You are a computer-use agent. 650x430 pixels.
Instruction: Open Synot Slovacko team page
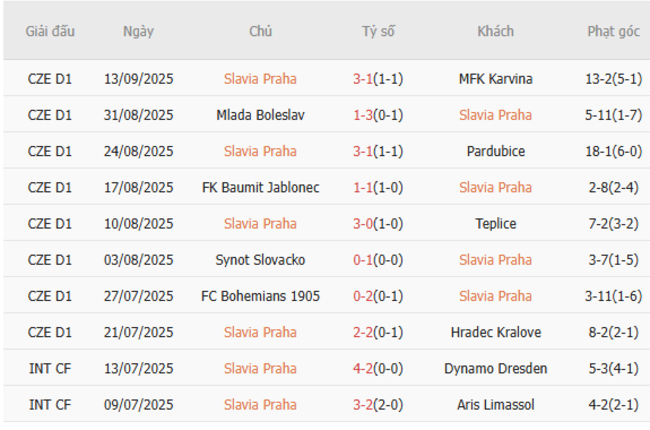click(x=260, y=260)
